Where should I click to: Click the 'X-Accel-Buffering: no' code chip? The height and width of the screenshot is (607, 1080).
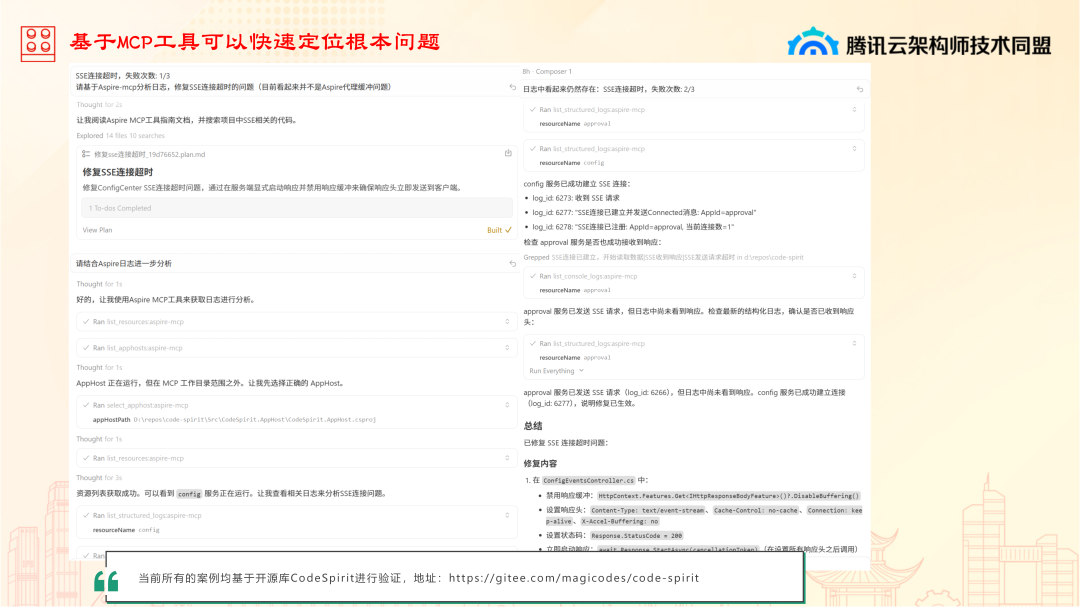click(x=620, y=522)
